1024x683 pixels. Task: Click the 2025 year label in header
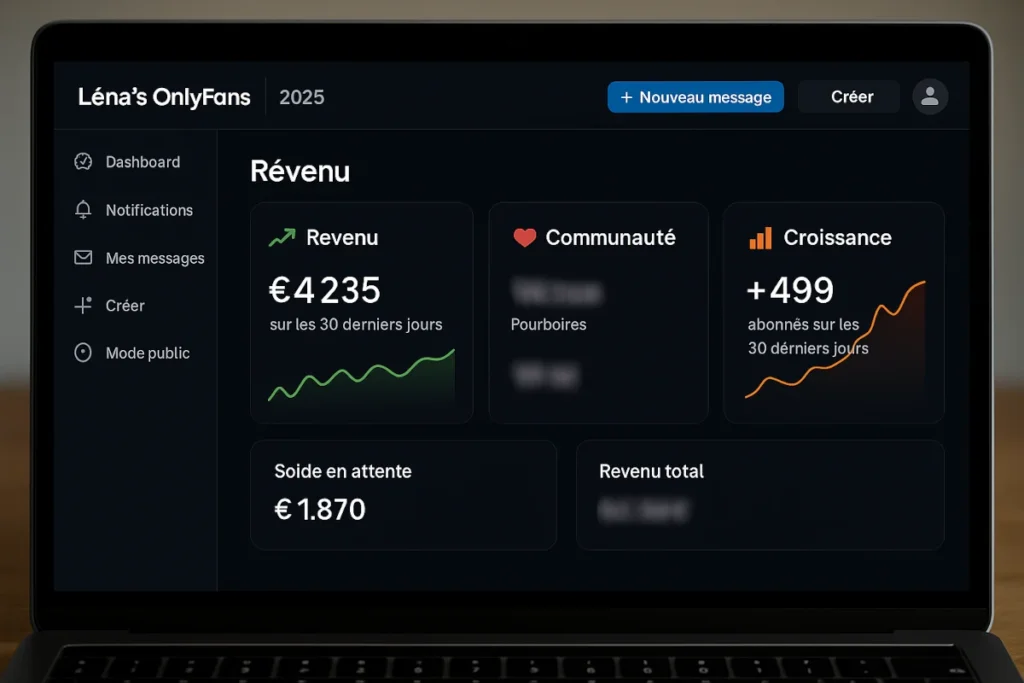pyautogui.click(x=302, y=97)
